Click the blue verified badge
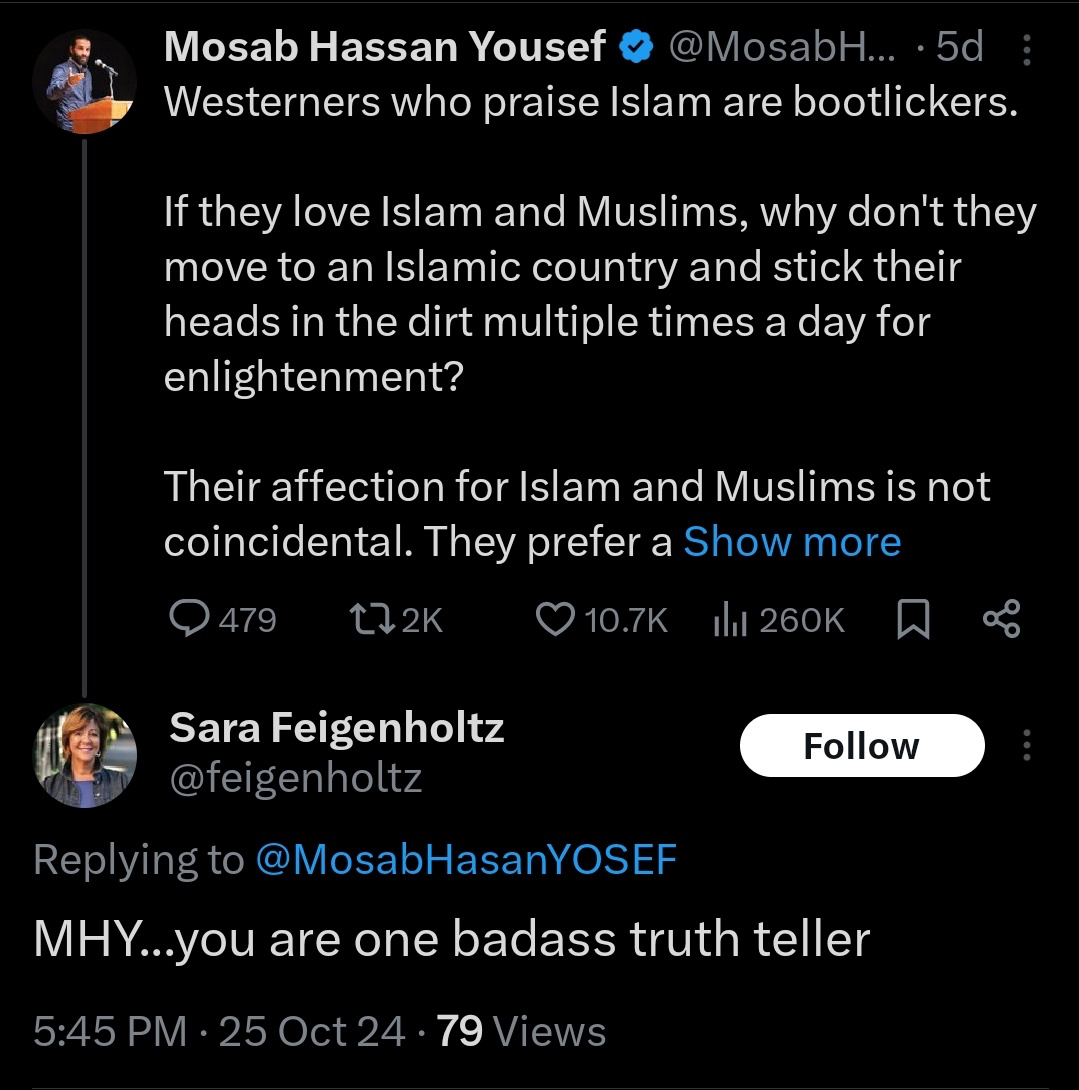The height and width of the screenshot is (1090, 1079). point(636,47)
